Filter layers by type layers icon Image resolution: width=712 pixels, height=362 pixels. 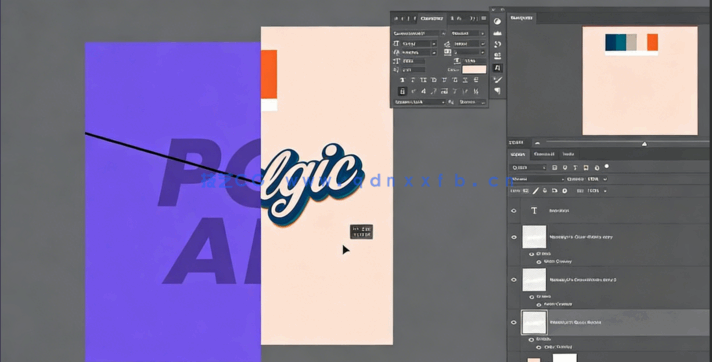coord(575,168)
